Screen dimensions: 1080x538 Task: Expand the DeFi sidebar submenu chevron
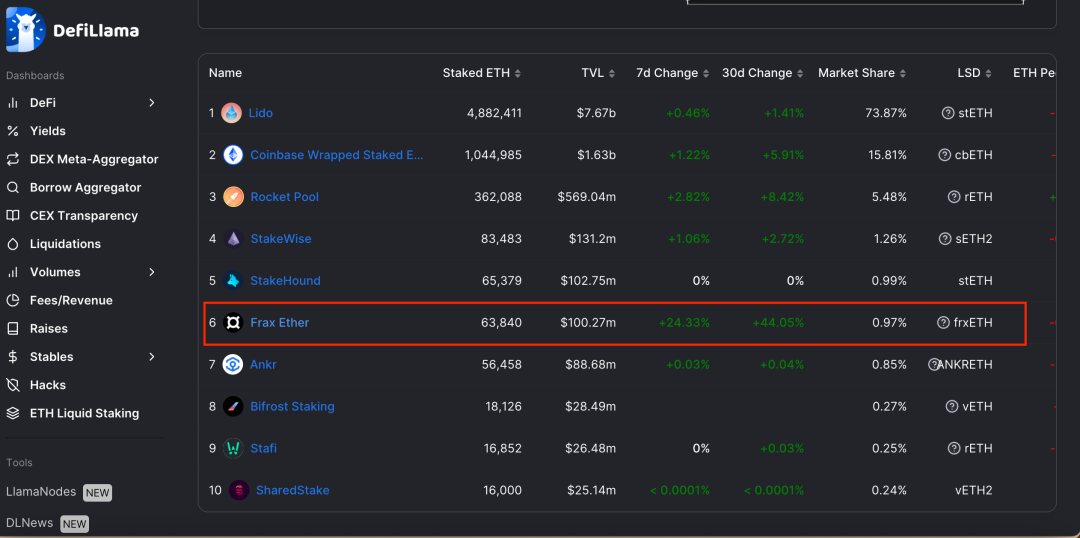point(152,103)
